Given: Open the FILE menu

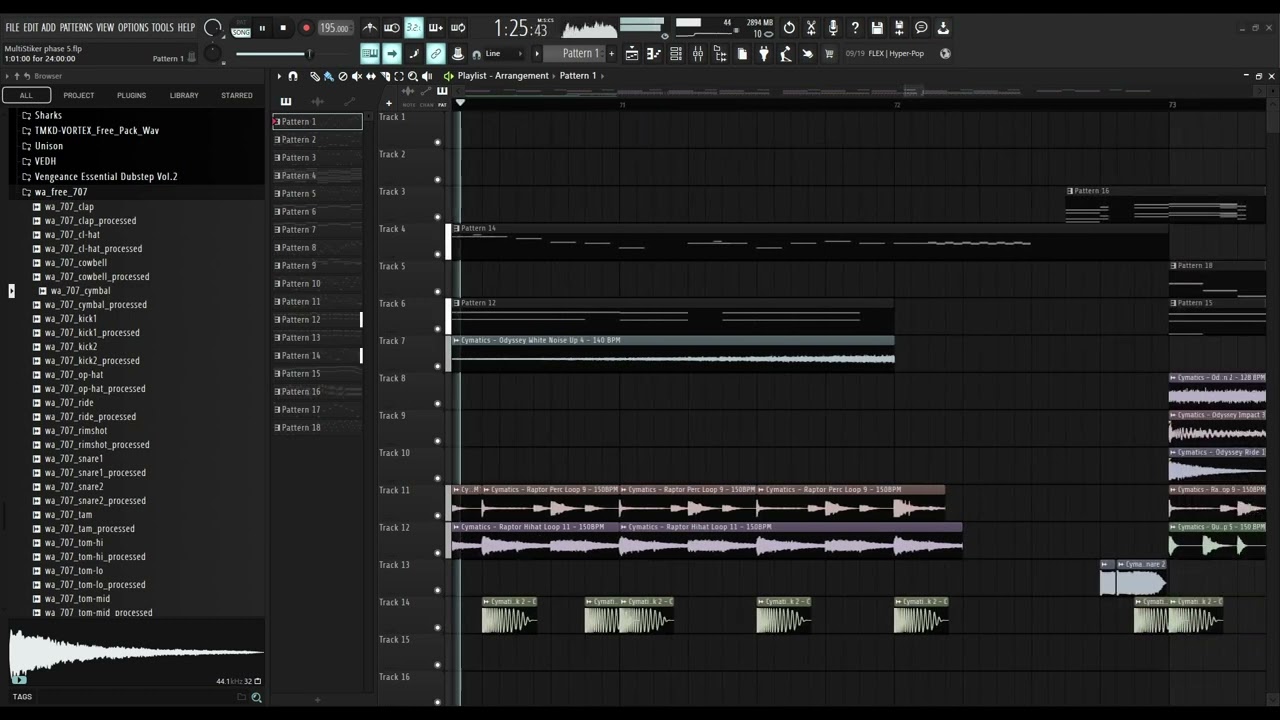Looking at the screenshot, I should pos(12,27).
